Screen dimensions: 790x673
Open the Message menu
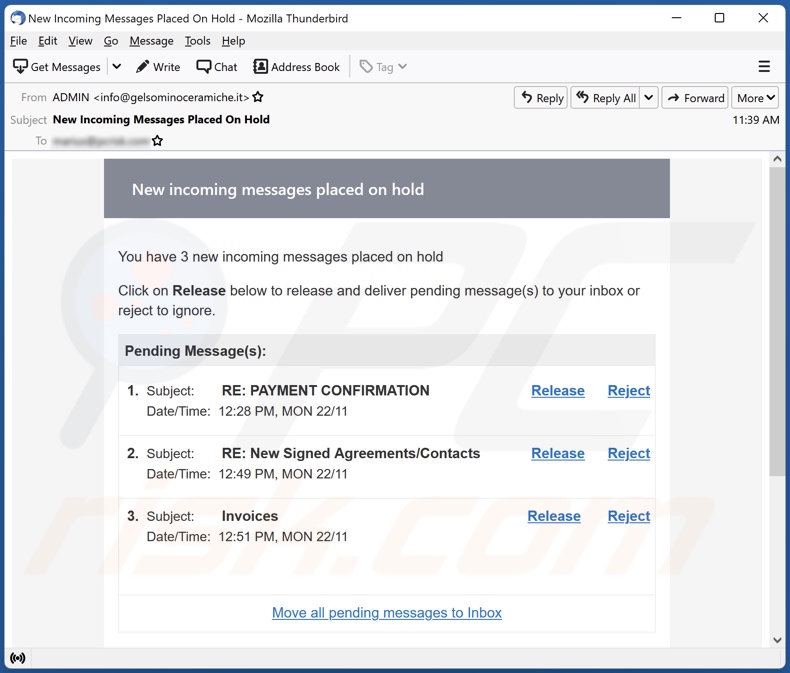(151, 41)
